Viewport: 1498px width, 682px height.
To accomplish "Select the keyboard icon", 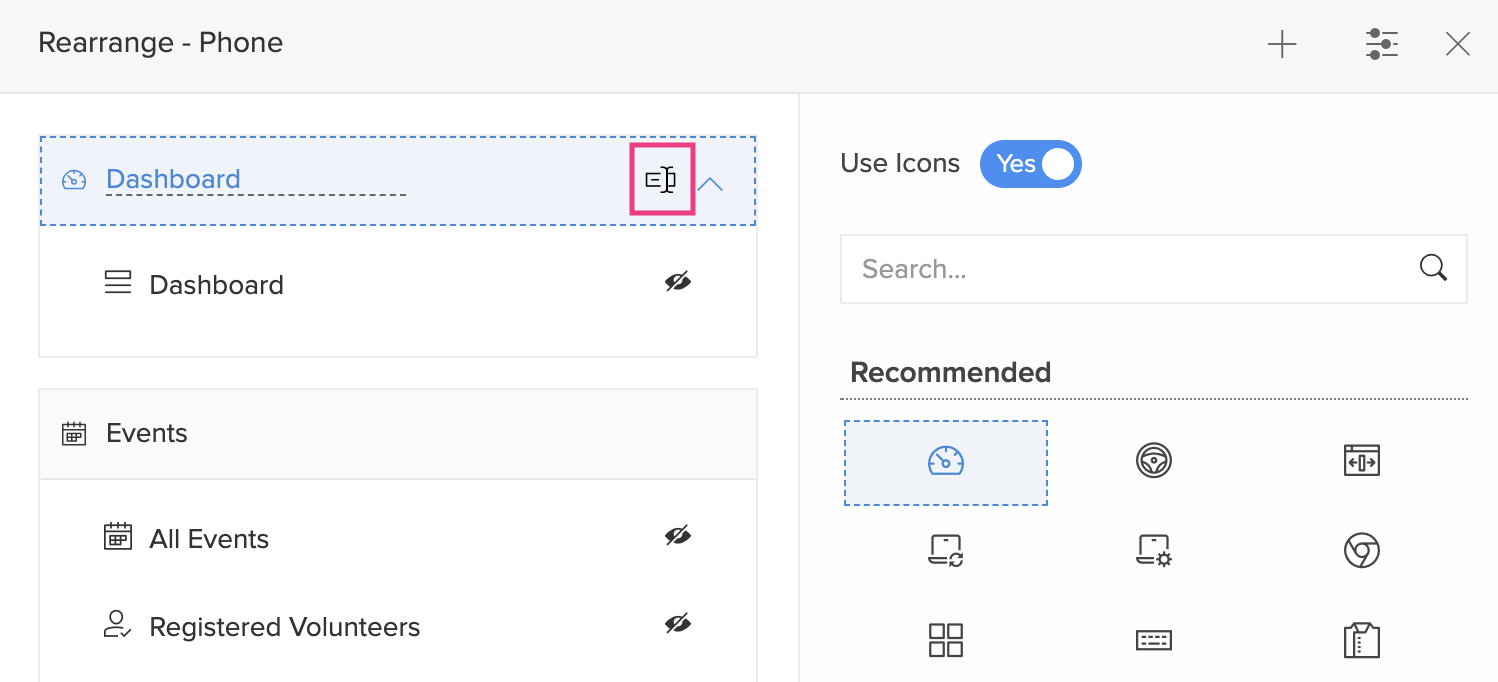I will click(x=1154, y=640).
